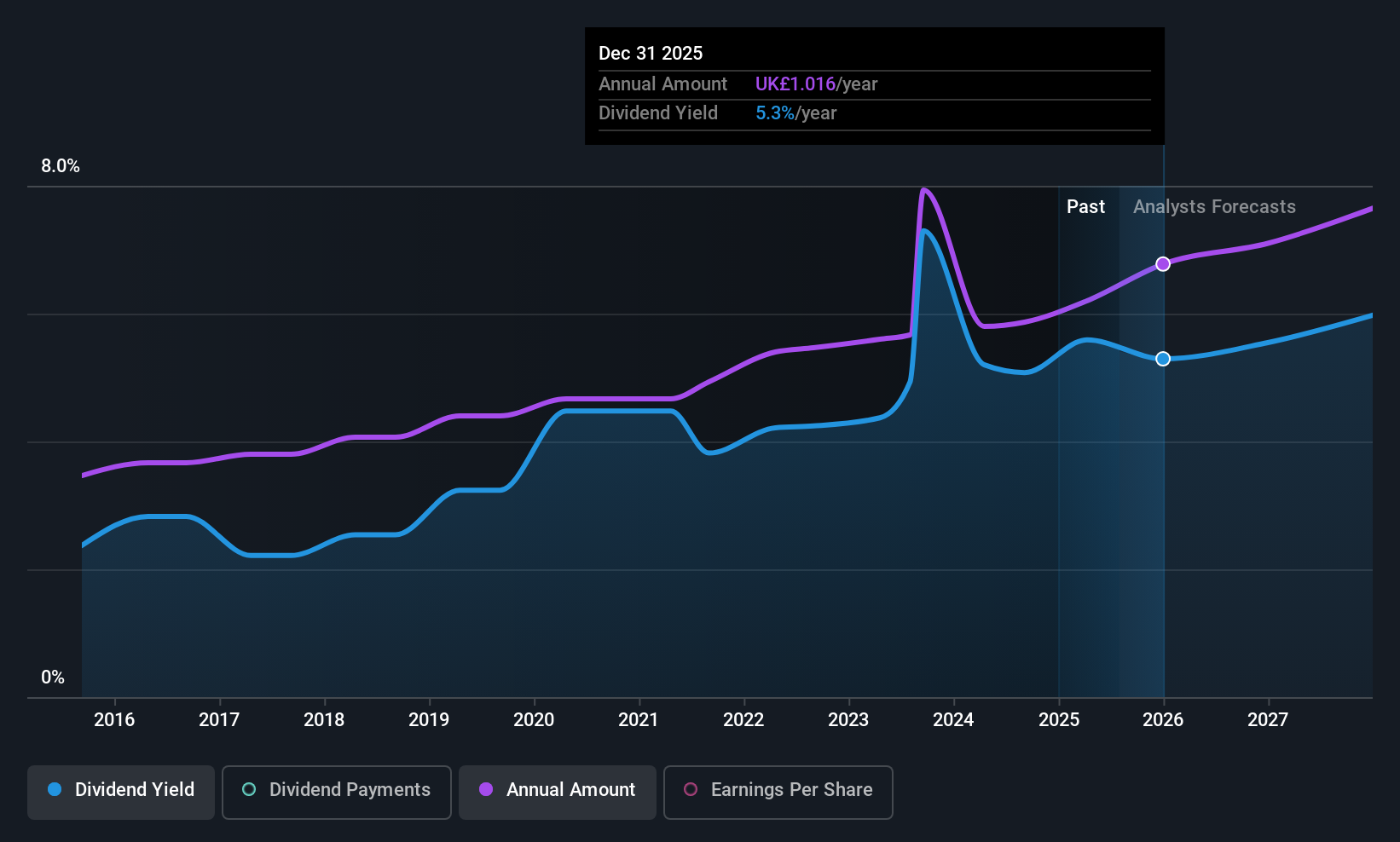Click the Past region label
The height and width of the screenshot is (842, 1400).
pyautogui.click(x=1085, y=207)
